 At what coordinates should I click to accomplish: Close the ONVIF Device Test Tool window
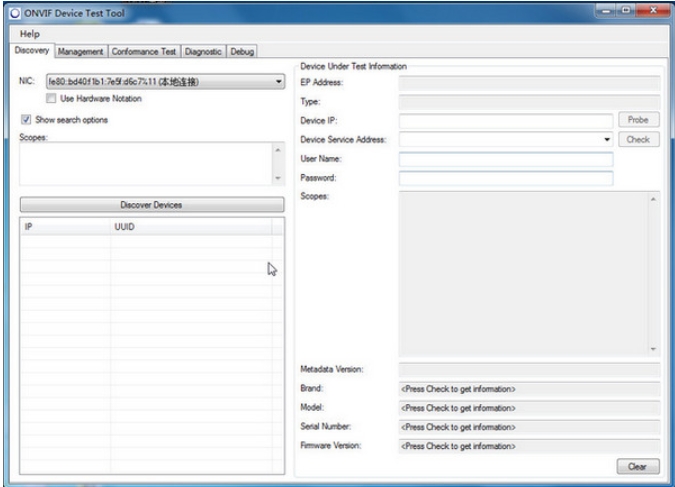[653, 10]
